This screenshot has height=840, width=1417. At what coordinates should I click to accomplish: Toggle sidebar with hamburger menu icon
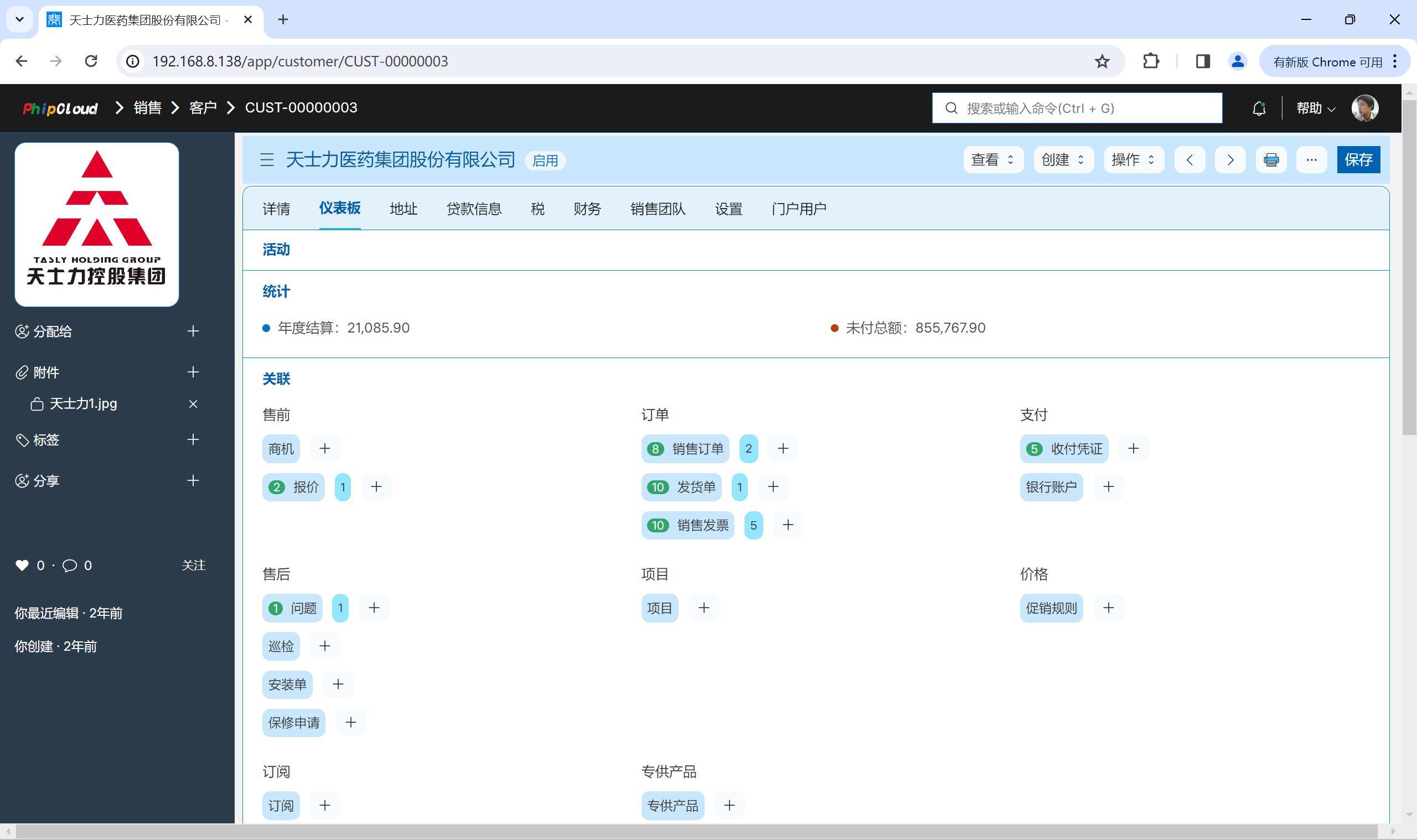(x=267, y=159)
